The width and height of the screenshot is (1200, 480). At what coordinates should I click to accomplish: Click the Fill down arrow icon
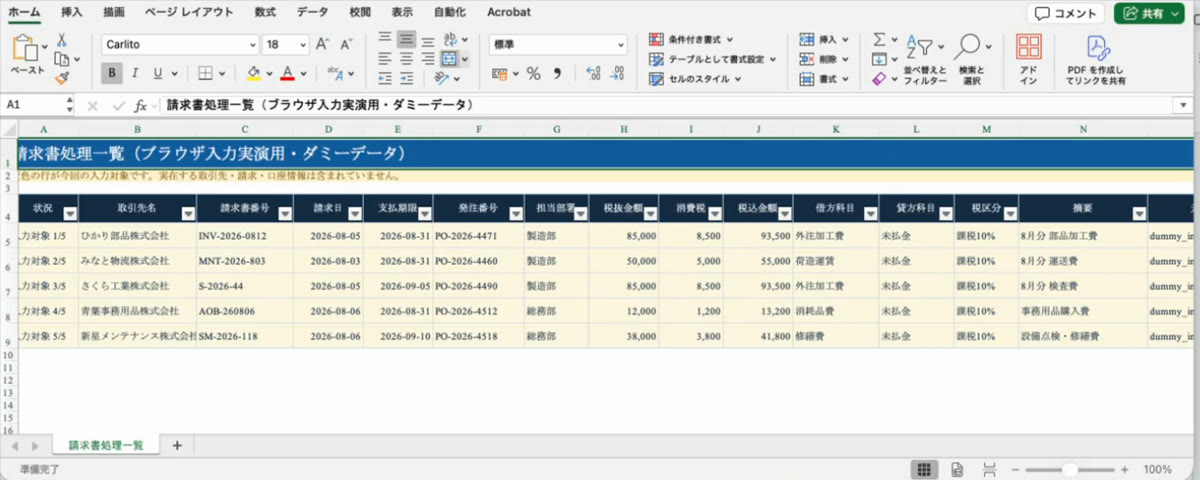(880, 59)
